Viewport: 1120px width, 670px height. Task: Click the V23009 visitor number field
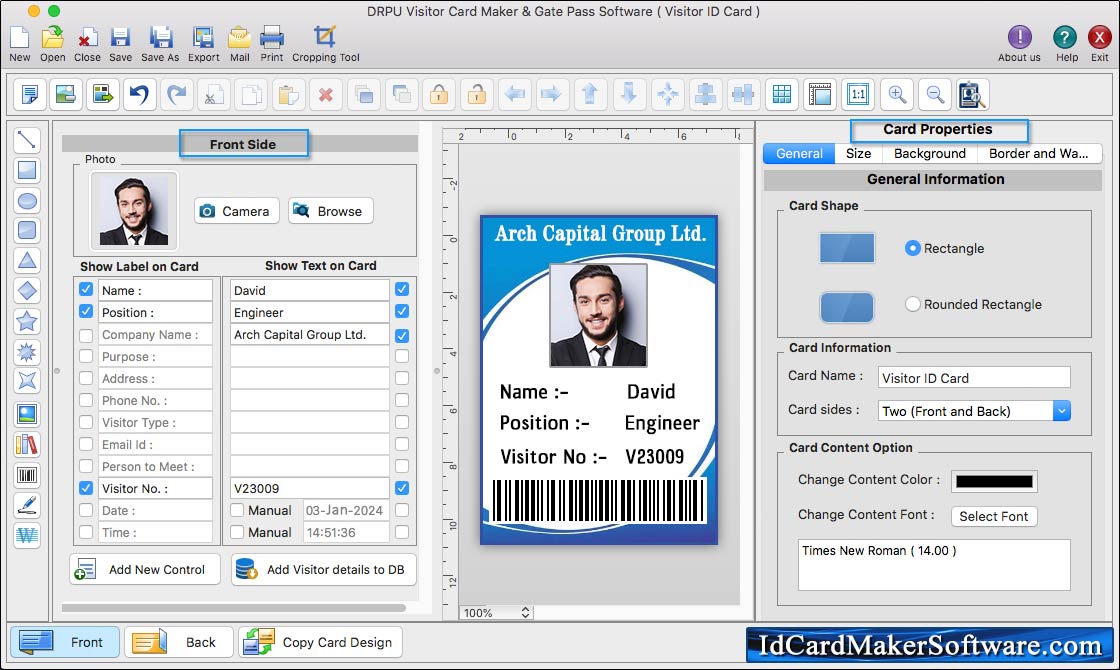tap(309, 488)
